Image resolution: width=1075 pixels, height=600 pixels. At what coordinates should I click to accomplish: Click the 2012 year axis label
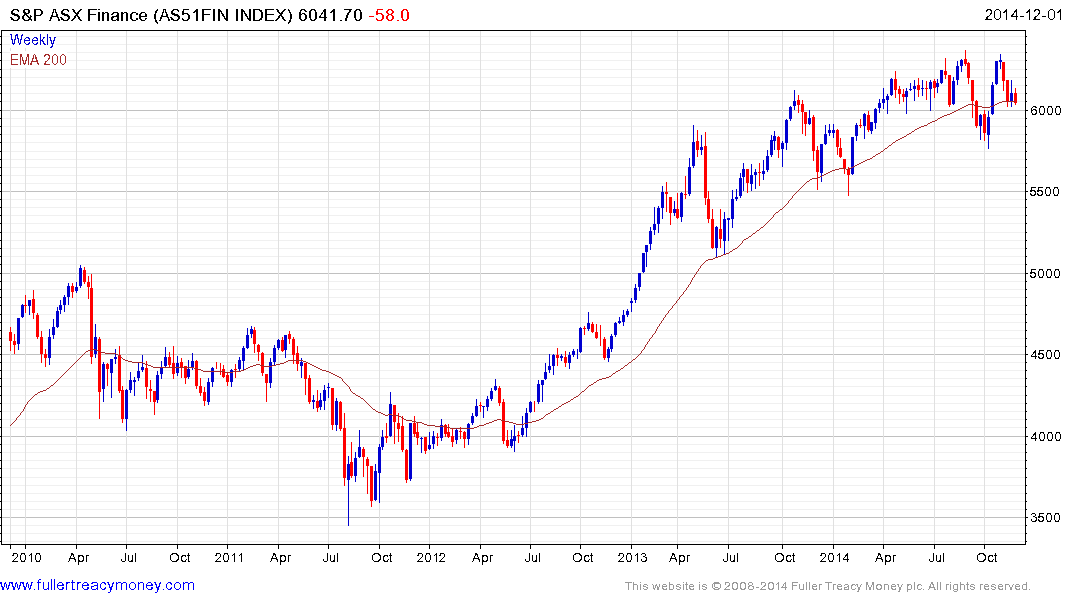tap(431, 557)
